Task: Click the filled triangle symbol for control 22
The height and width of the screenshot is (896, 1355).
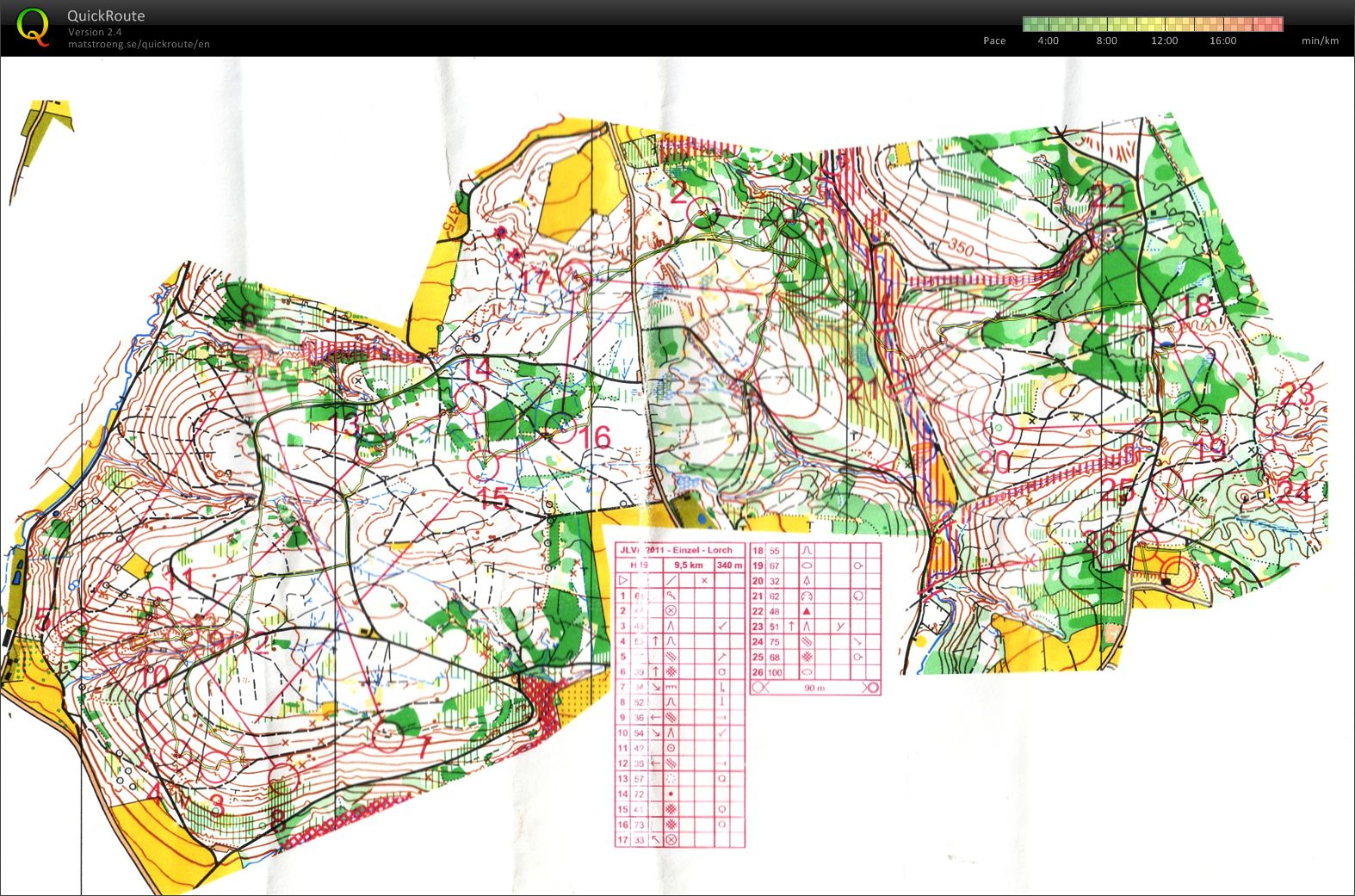Action: click(x=807, y=611)
